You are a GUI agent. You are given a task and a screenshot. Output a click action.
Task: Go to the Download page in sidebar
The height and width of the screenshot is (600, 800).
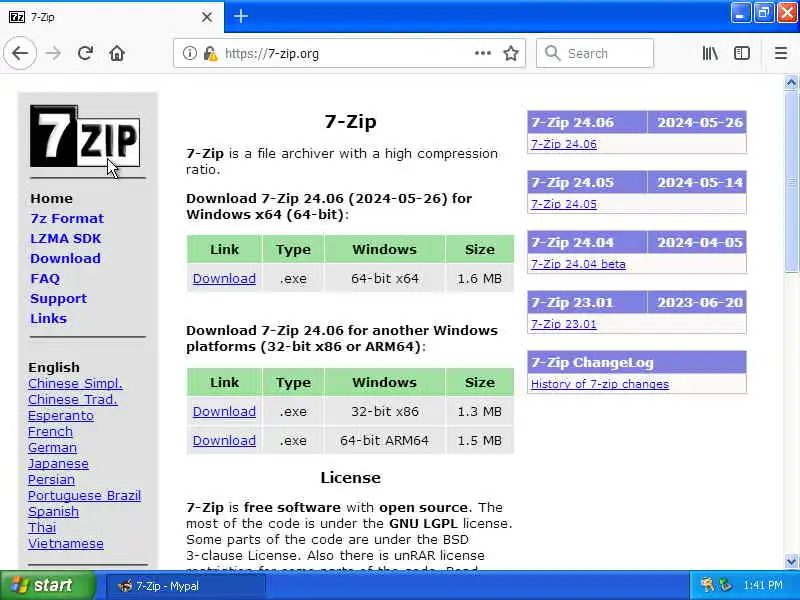pos(65,258)
